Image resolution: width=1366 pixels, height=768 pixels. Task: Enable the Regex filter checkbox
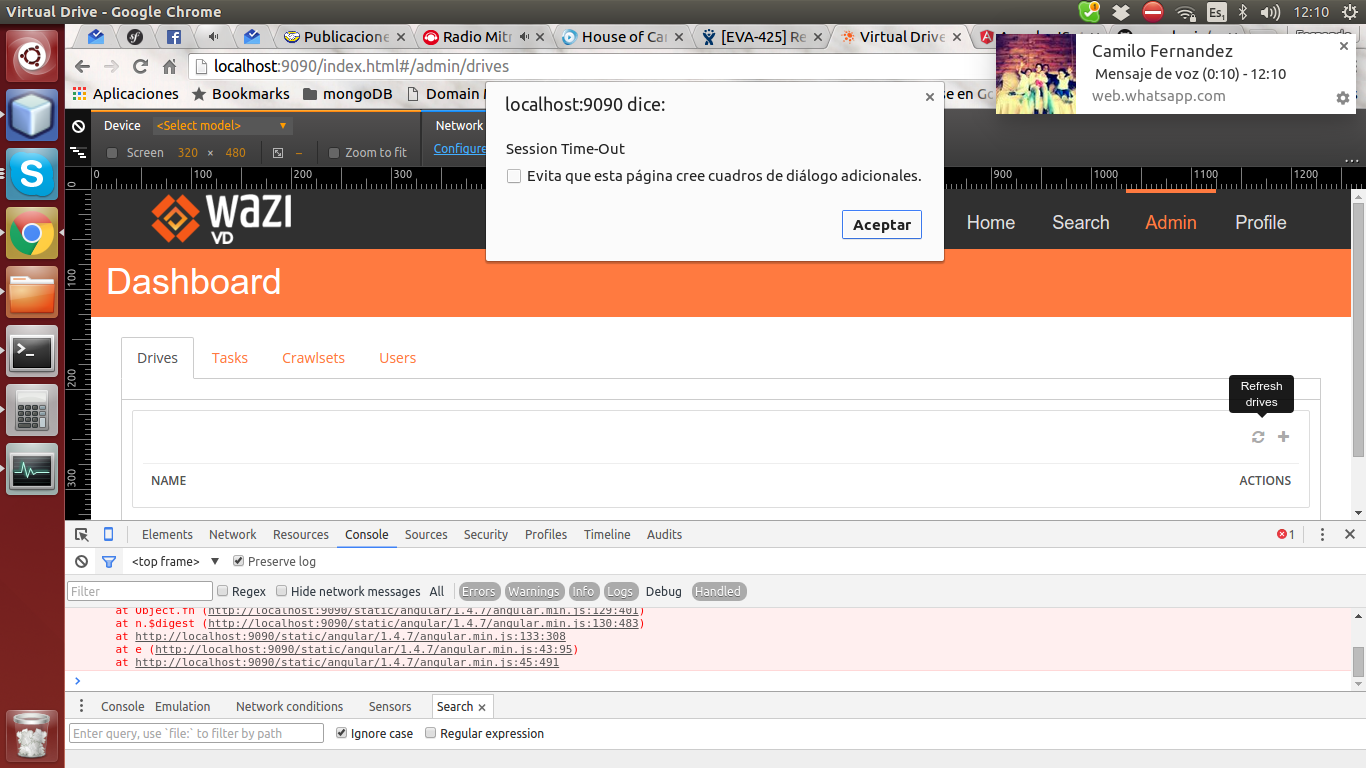(x=223, y=591)
